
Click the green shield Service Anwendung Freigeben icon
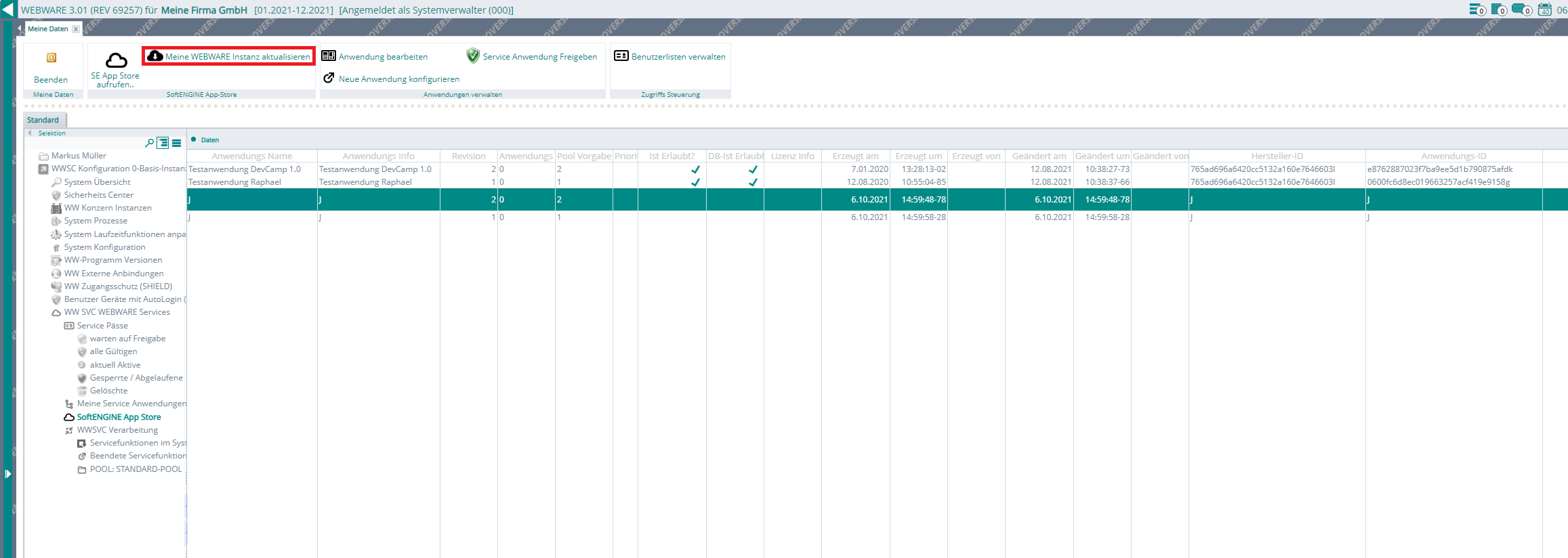(473, 56)
